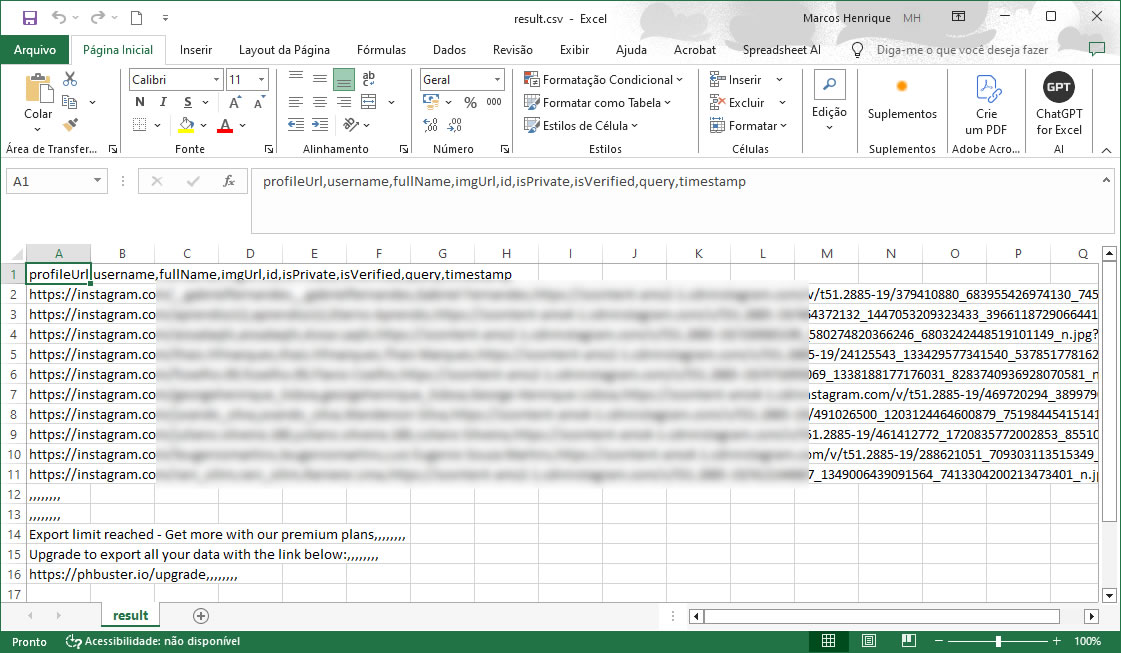The width and height of the screenshot is (1121, 653).
Task: Open Crie um PDF Adobe tool
Action: click(986, 104)
